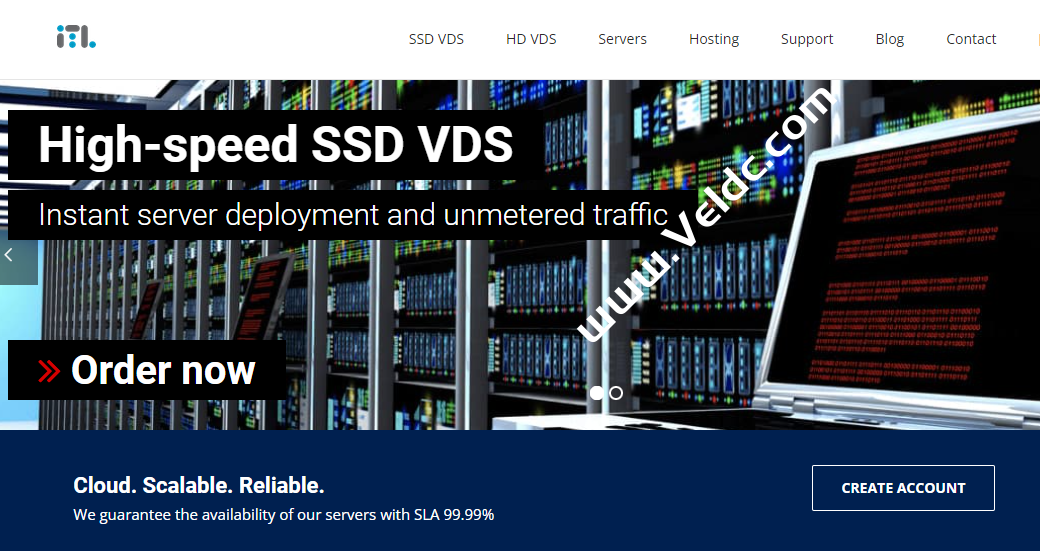Go to previous slide using left arrow
Screen dimensions: 1040x551
(10, 256)
